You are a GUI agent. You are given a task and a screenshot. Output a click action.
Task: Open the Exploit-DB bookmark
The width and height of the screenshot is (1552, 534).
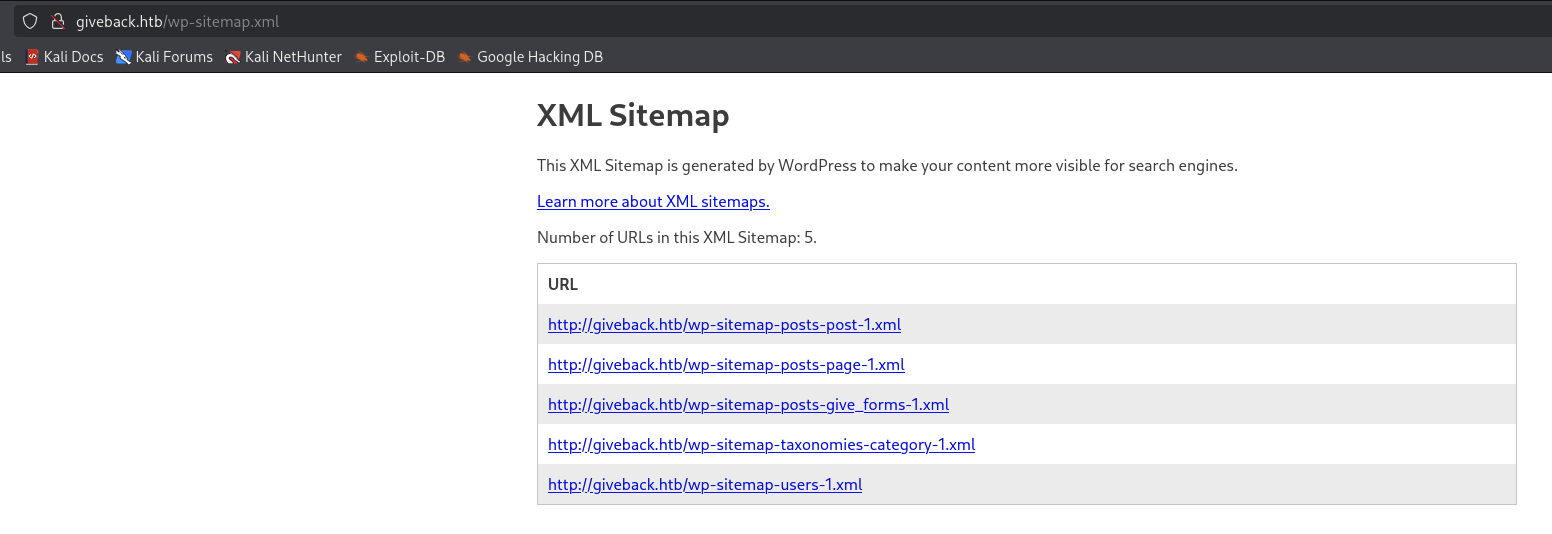coord(400,57)
